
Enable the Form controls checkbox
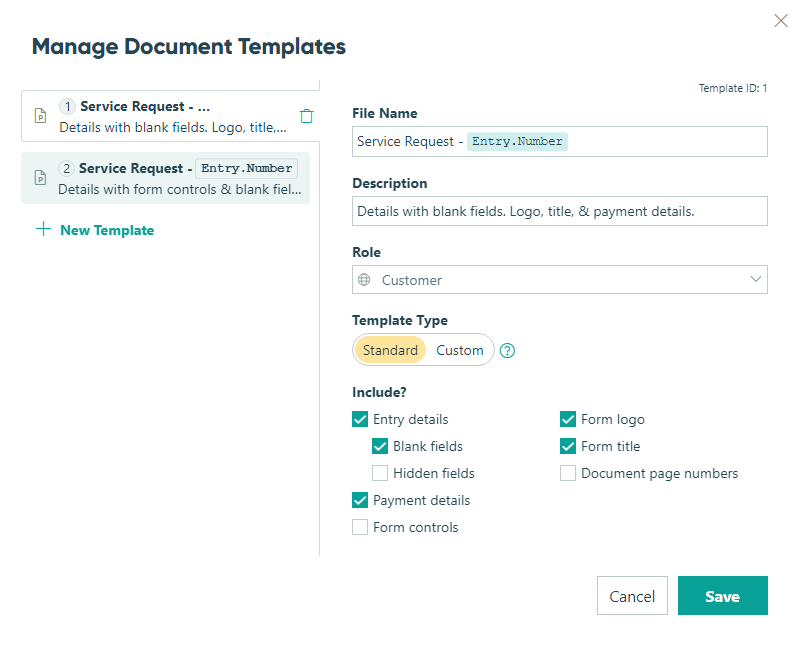[x=360, y=527]
